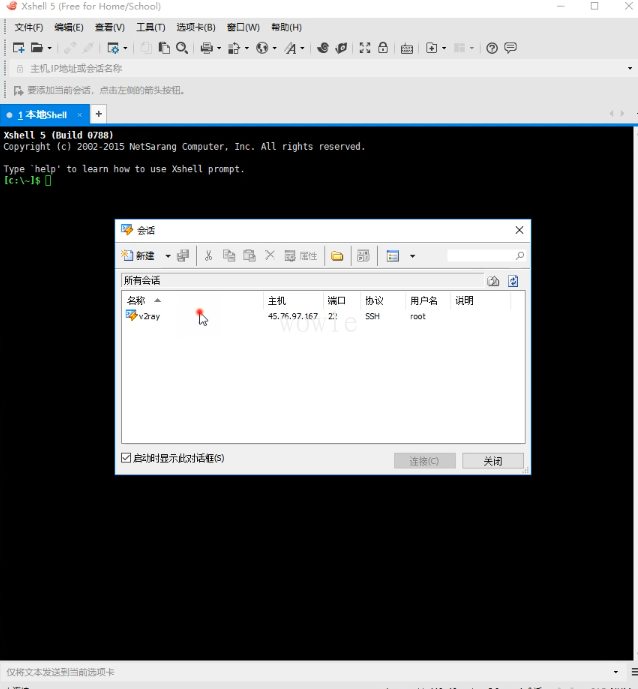Click refresh icon beside 所有会话 path
The image size is (638, 689).
513,281
